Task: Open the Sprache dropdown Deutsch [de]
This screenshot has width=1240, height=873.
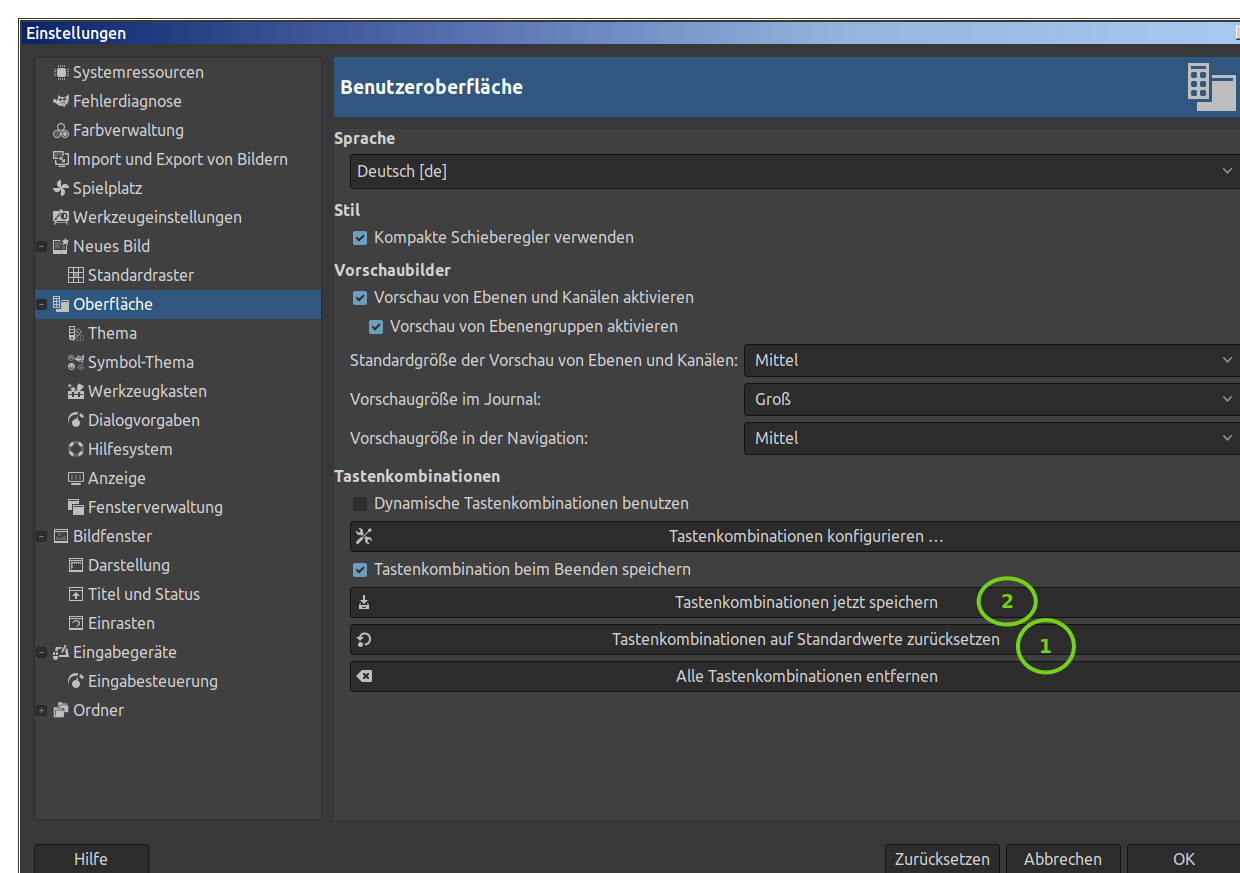Action: click(795, 171)
